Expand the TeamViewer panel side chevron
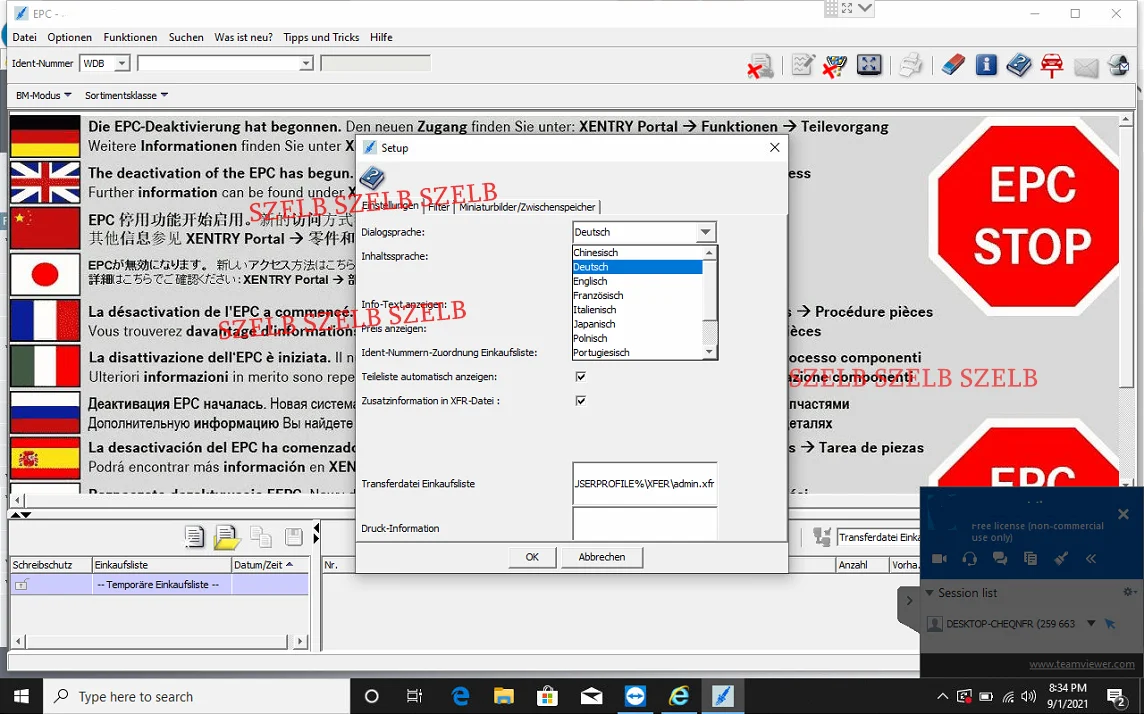1144x714 pixels. click(x=909, y=601)
